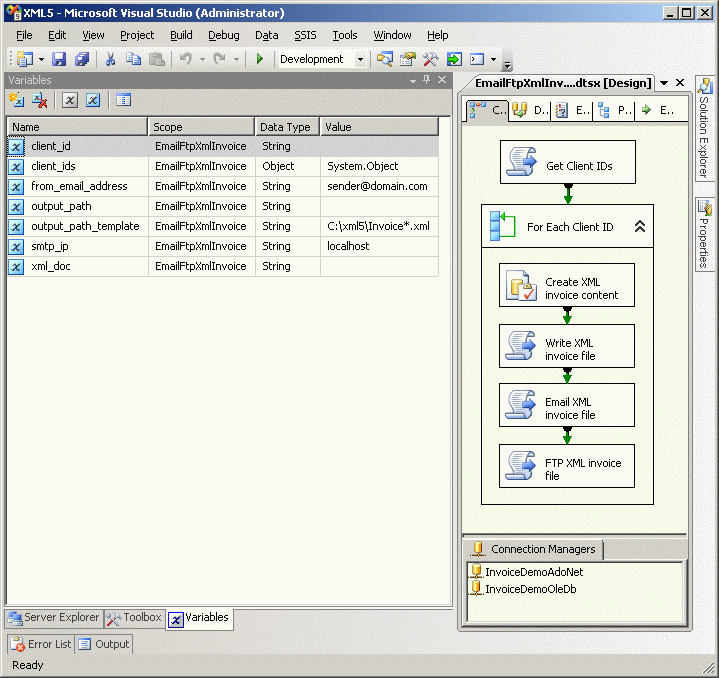Click the Scope column header
Image resolution: width=719 pixels, height=678 pixels.
click(200, 127)
